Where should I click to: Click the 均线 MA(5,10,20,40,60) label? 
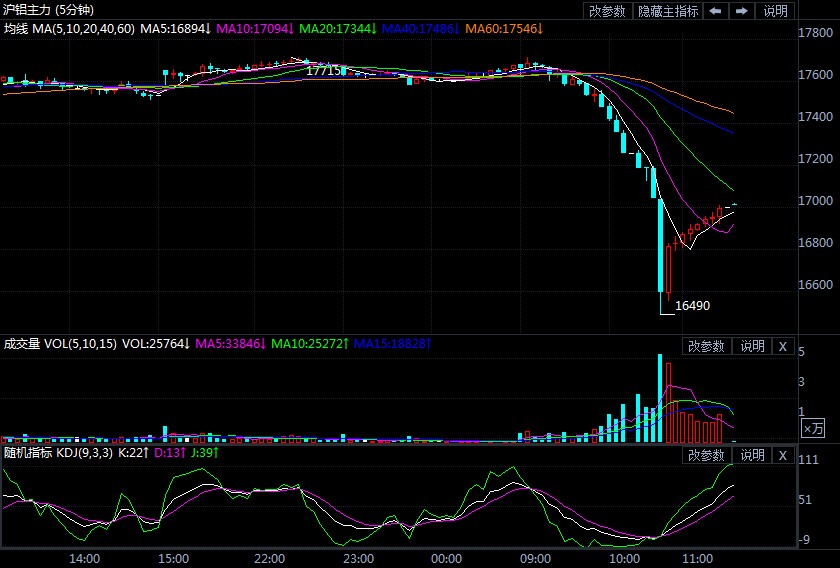pyautogui.click(x=70, y=28)
